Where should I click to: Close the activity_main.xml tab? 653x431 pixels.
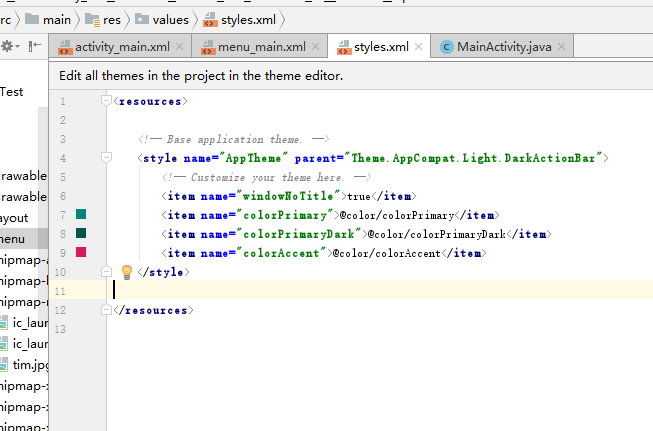click(x=179, y=47)
